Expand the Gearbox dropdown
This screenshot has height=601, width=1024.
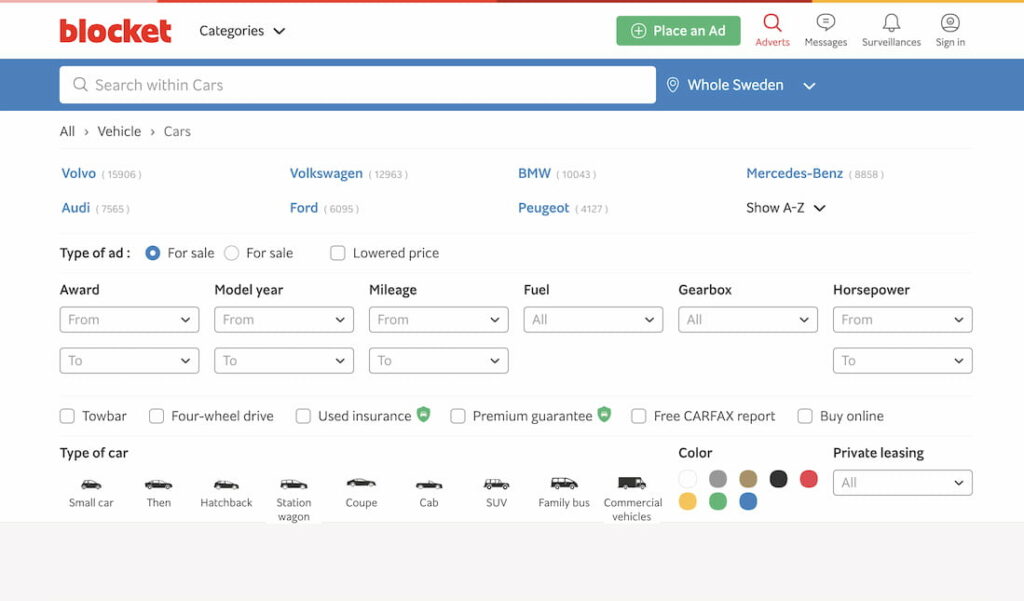pos(748,320)
